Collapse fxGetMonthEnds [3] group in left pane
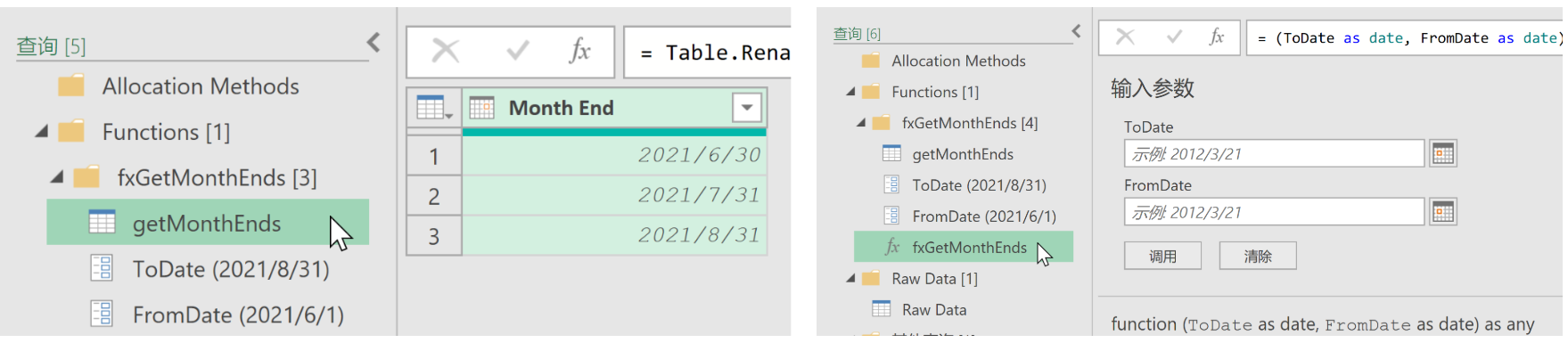 (x=57, y=177)
